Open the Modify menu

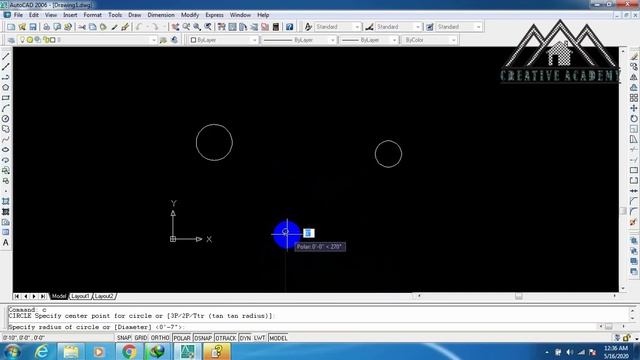190,15
